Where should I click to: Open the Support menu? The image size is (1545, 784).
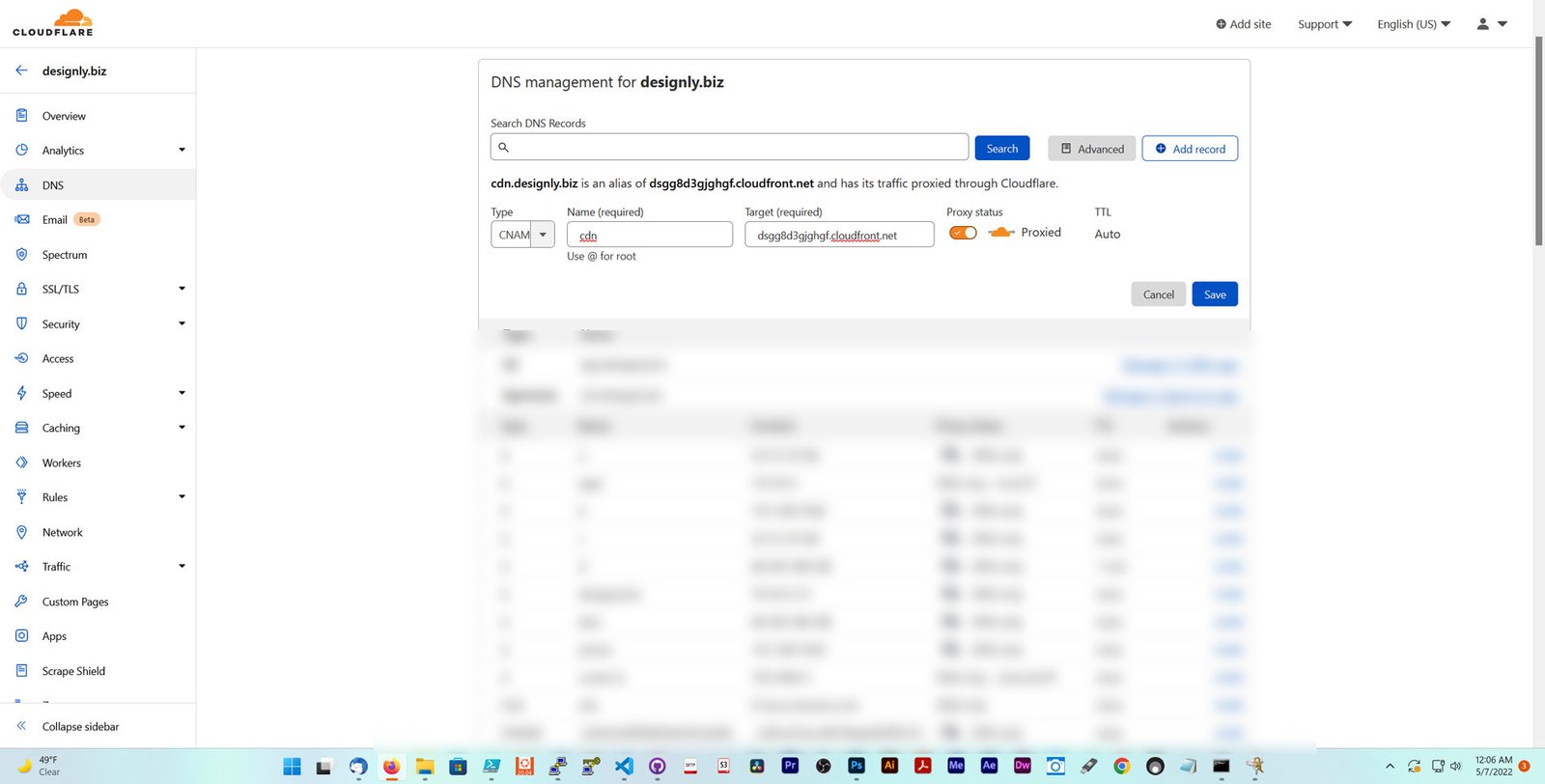1324,24
